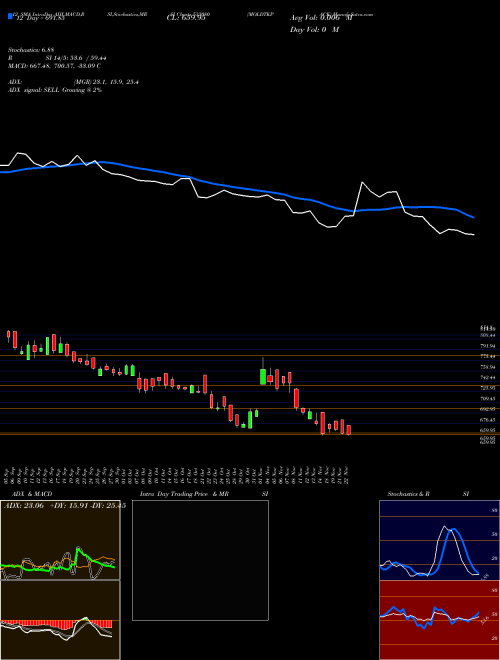Select the 'CL: 659.95' closing price text
This screenshot has width=500, height=660.
point(186,18)
